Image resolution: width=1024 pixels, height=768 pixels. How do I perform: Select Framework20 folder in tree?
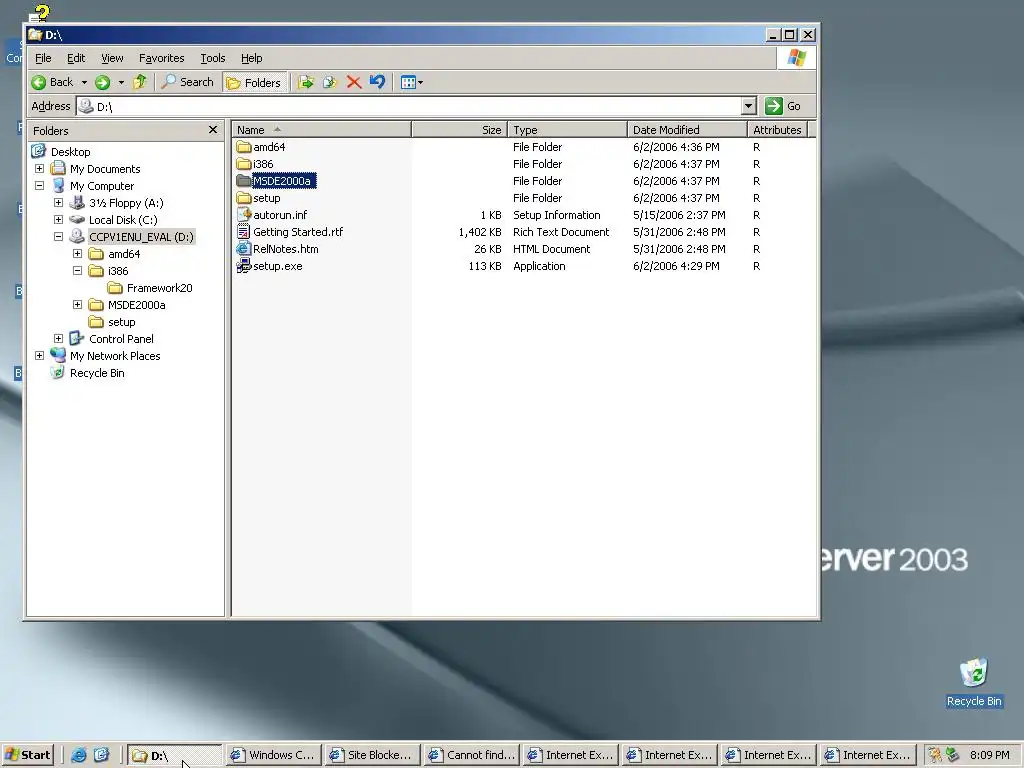(x=159, y=288)
